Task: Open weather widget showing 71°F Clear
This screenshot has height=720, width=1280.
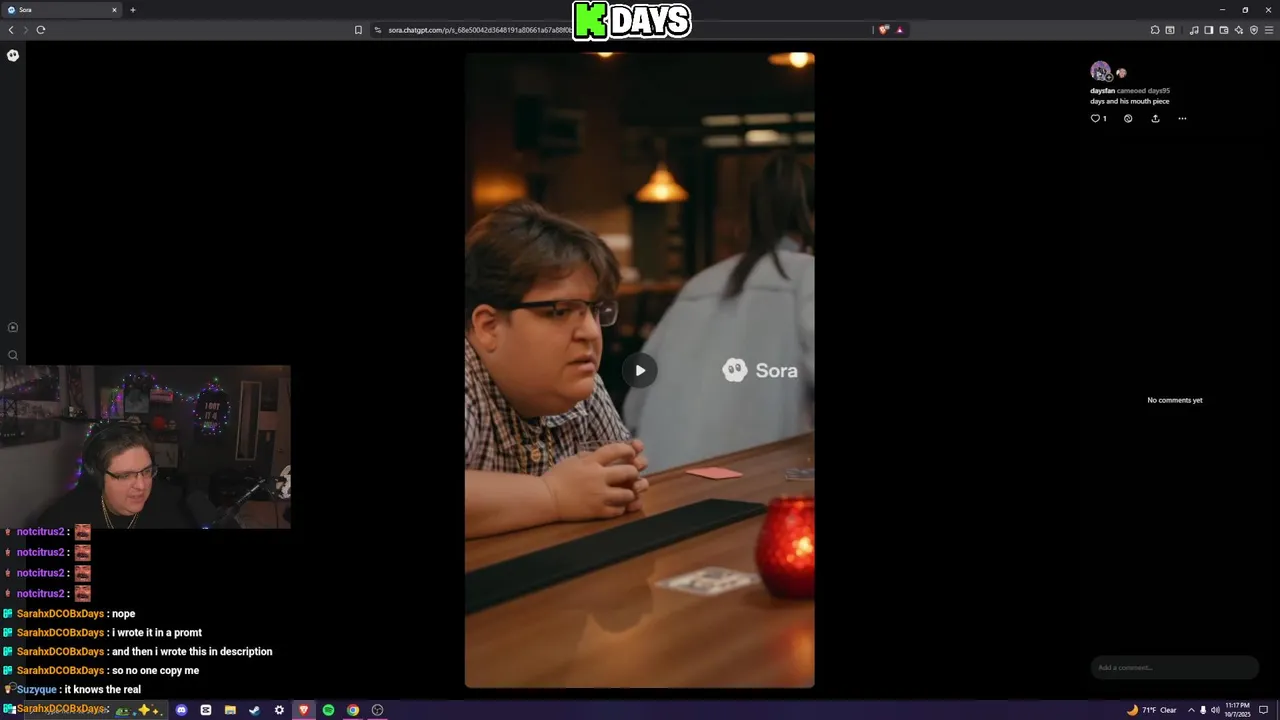Action: click(1151, 710)
